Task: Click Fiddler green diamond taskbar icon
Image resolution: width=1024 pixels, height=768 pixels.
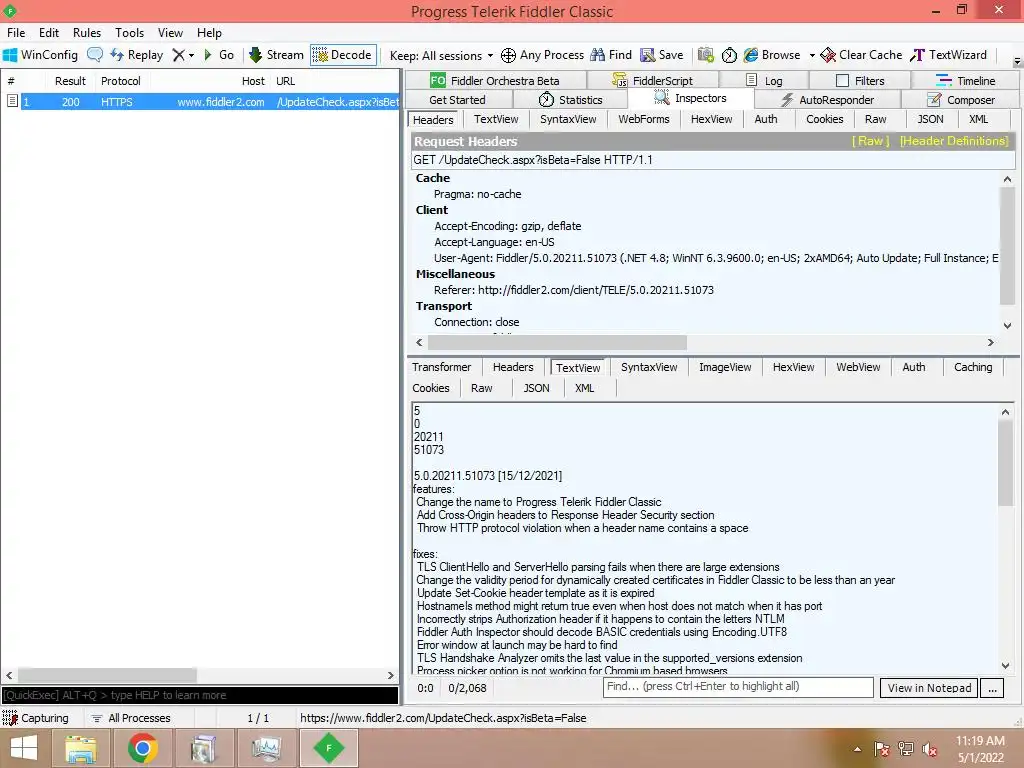Action: 328,748
